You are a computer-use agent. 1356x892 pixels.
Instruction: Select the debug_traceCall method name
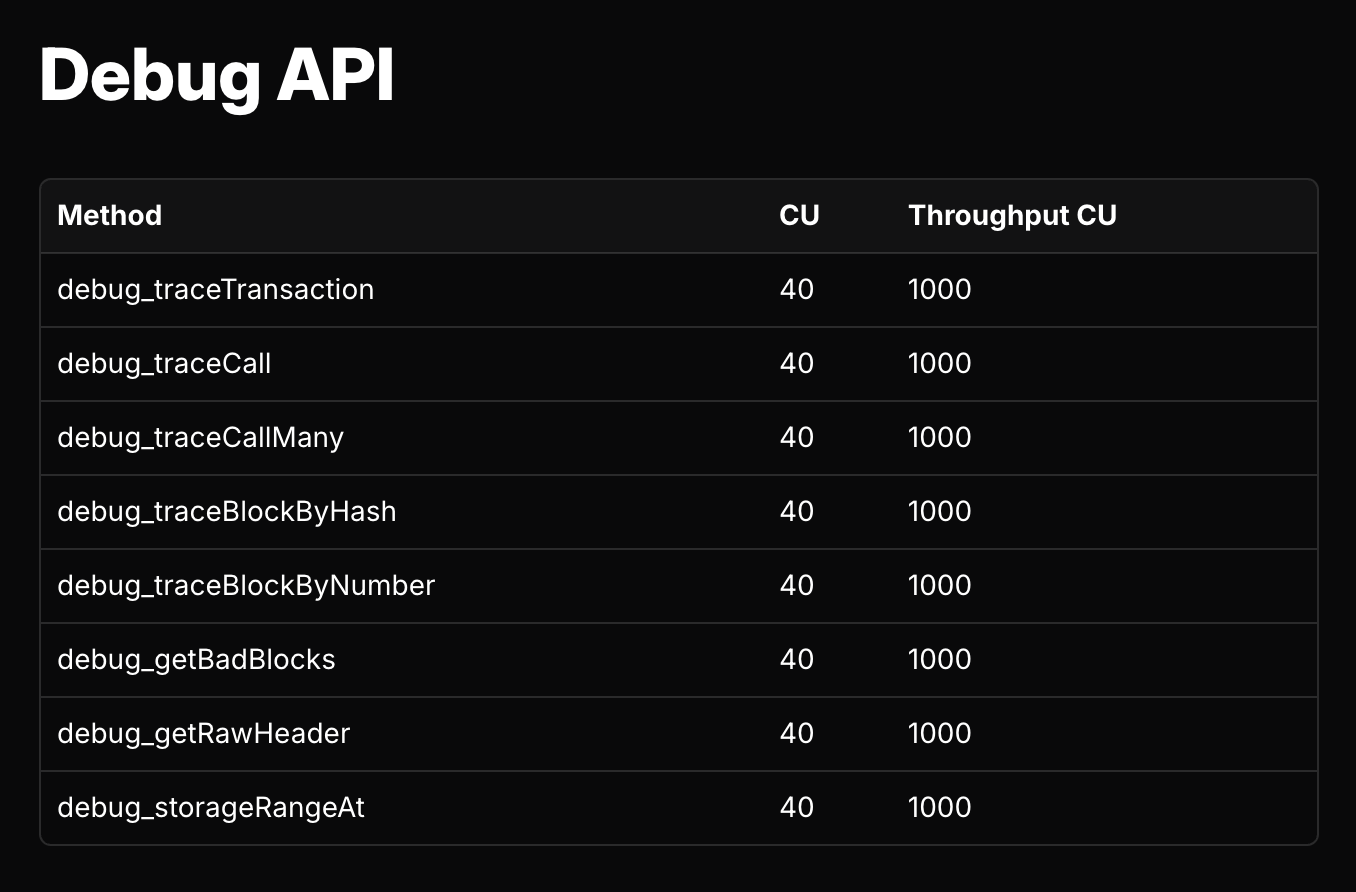(x=164, y=364)
